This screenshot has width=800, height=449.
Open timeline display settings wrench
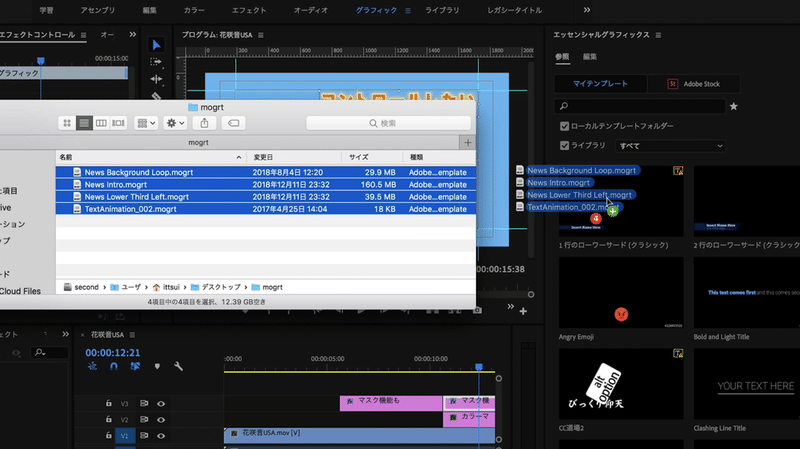click(178, 366)
